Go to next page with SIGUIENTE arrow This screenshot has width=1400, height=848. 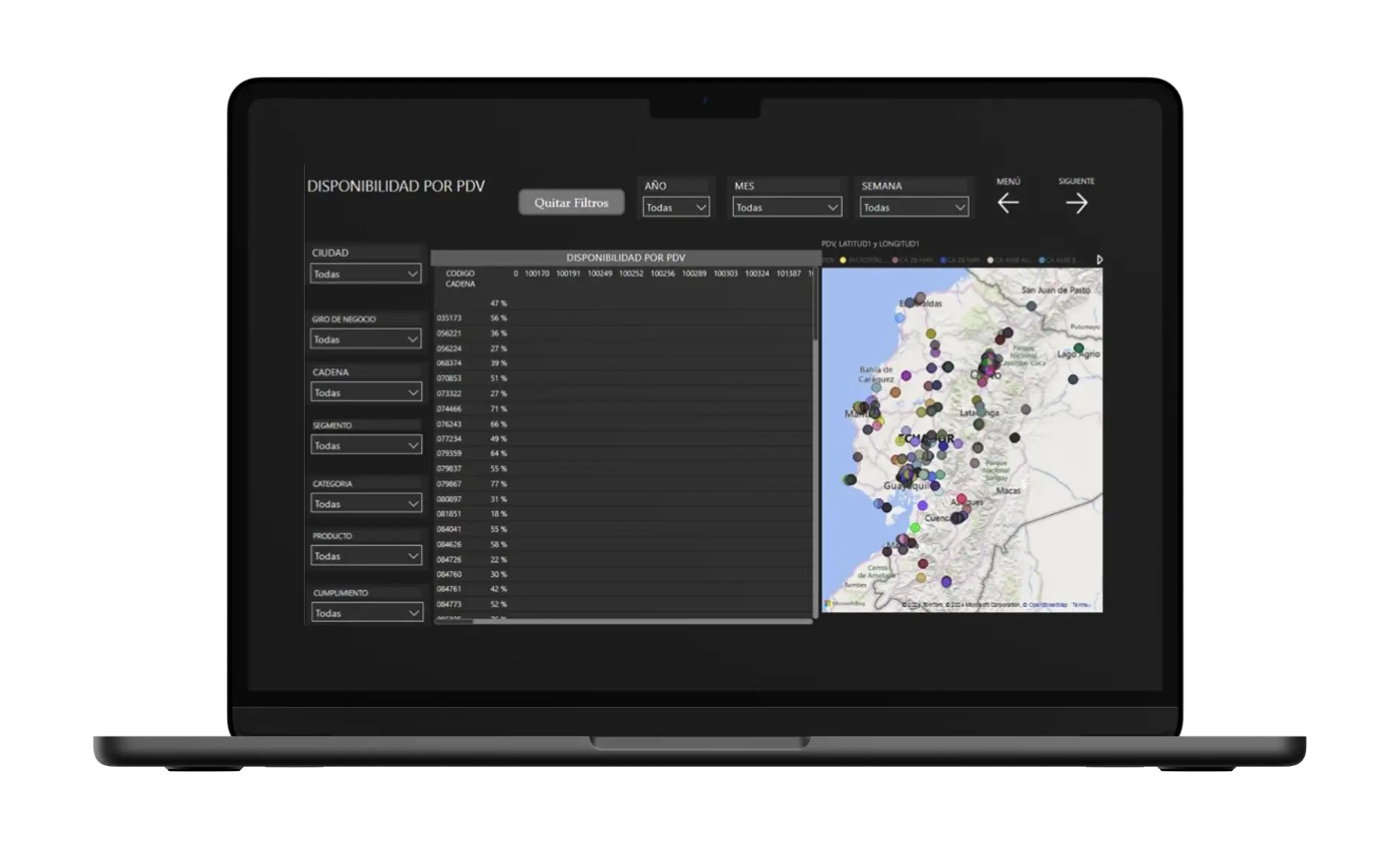coord(1076,203)
